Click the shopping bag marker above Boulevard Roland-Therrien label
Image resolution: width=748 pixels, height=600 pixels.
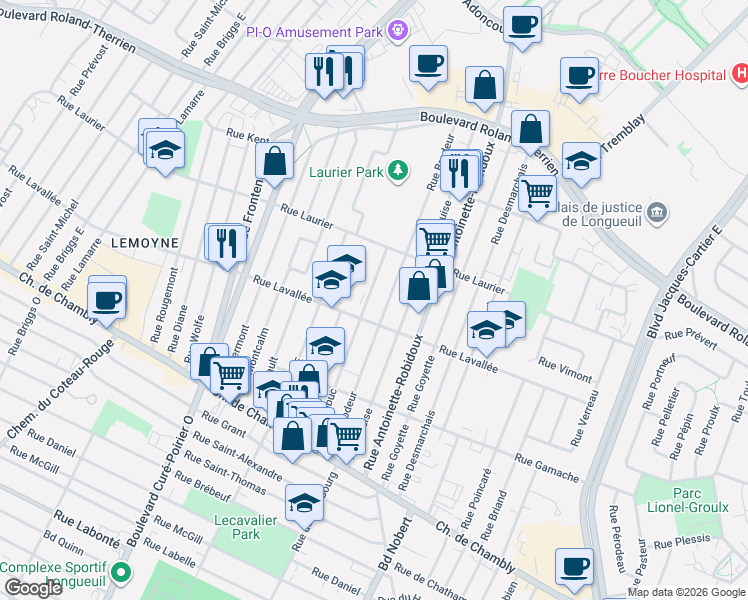tap(484, 87)
